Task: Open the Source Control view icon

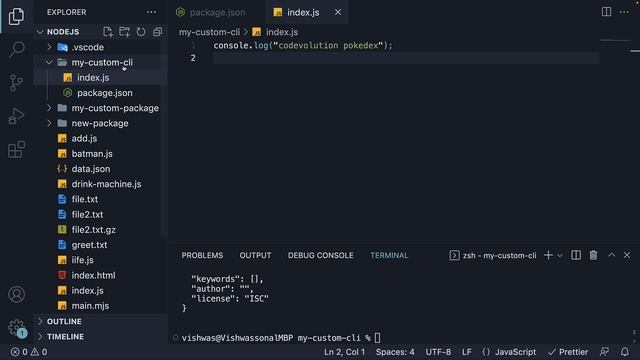Action: click(16, 82)
